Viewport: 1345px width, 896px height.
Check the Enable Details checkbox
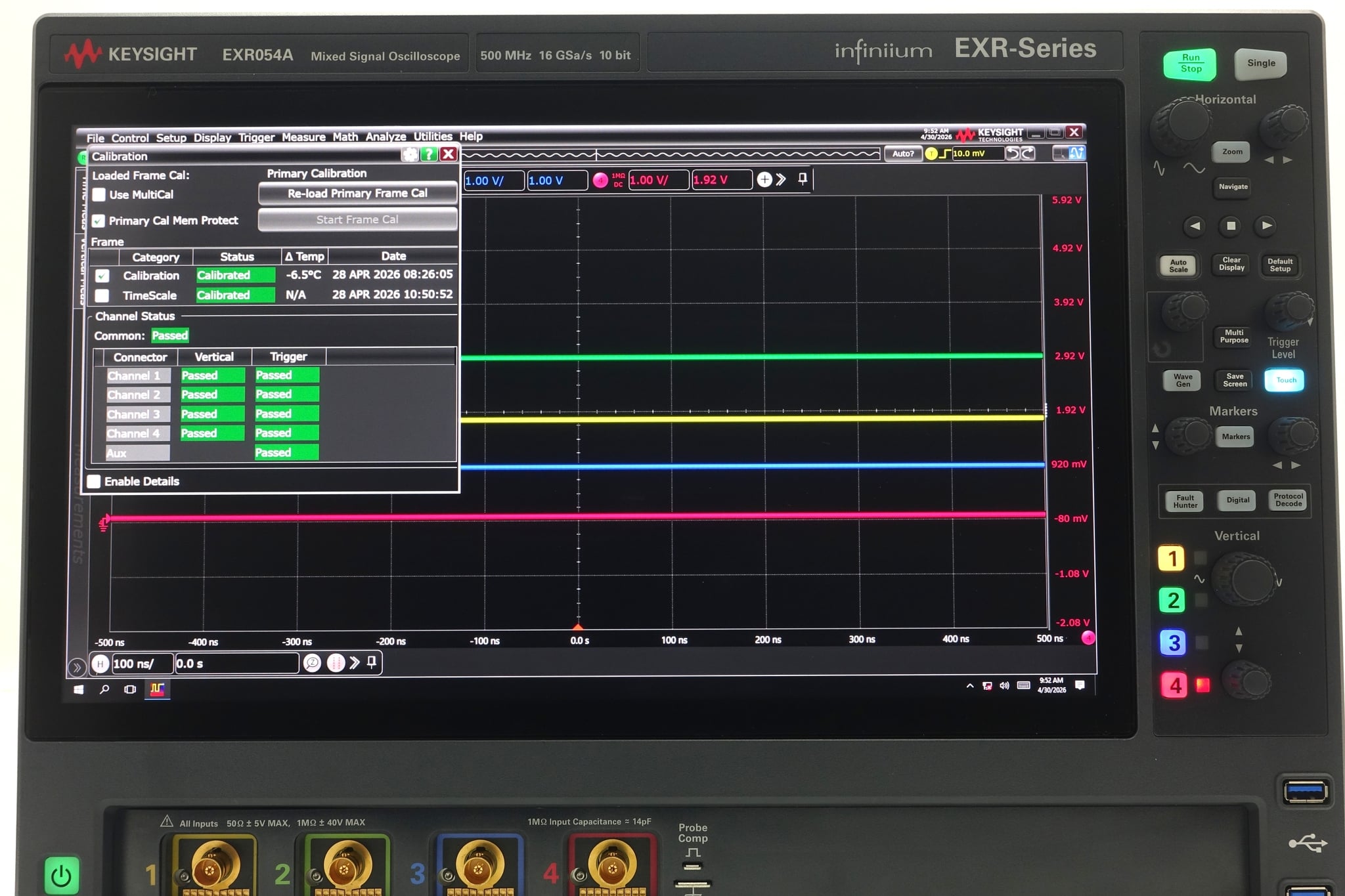94,481
